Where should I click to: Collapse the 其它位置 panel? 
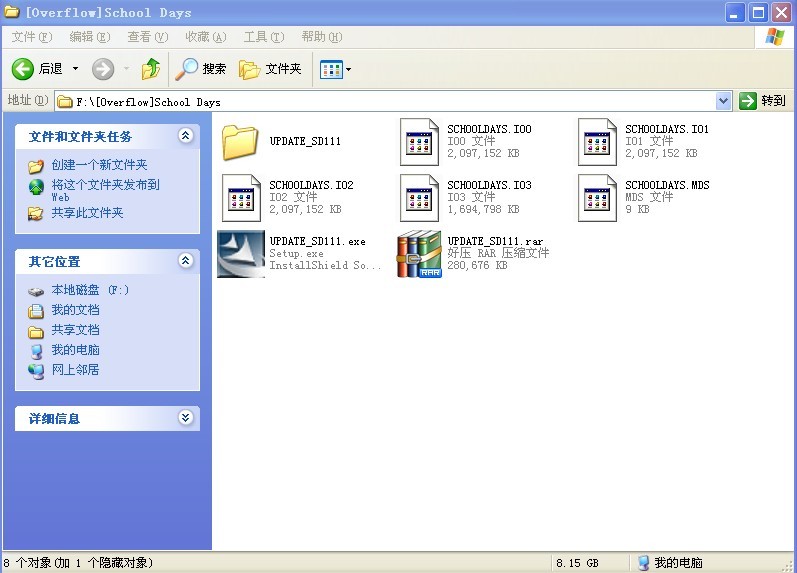(186, 261)
